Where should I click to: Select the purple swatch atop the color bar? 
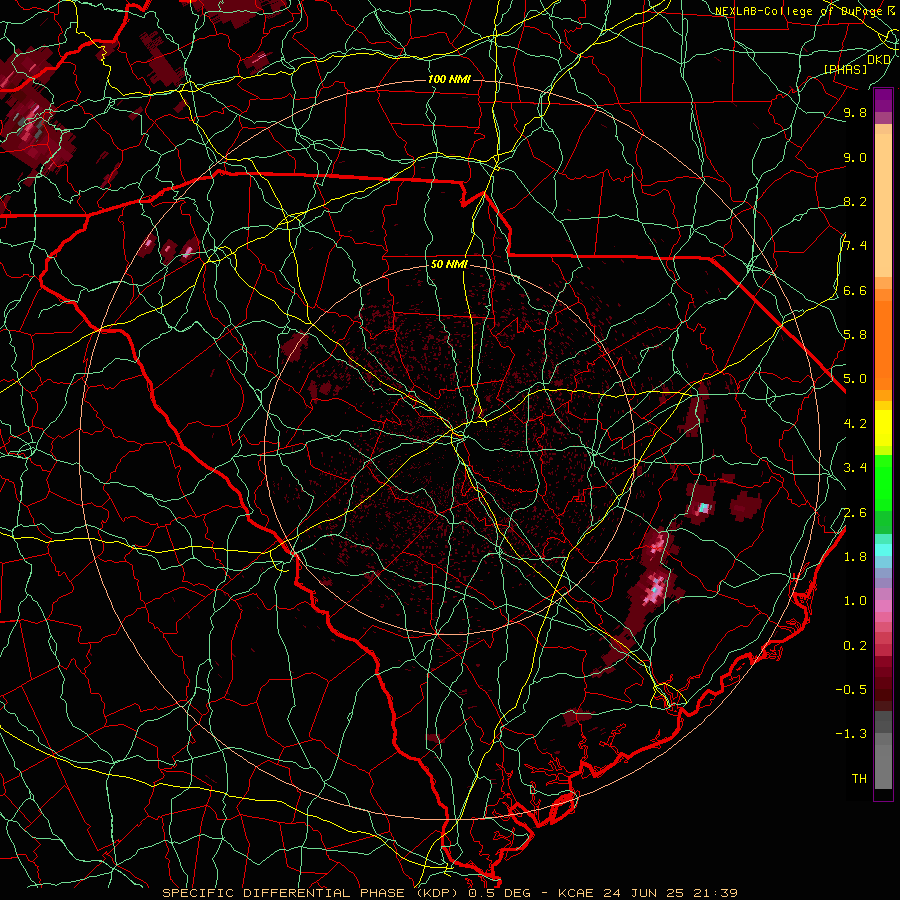883,100
